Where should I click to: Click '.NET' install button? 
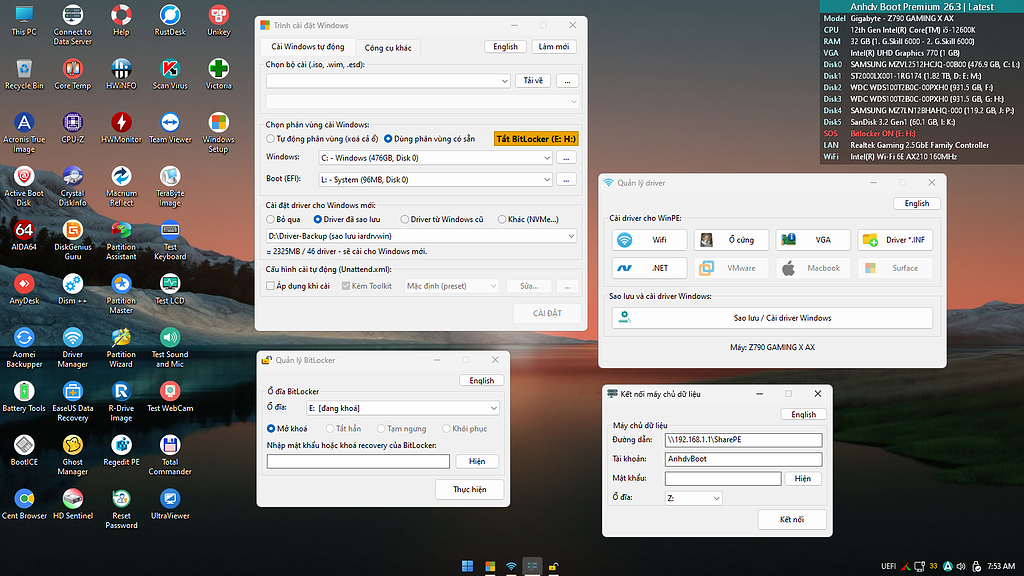[649, 268]
